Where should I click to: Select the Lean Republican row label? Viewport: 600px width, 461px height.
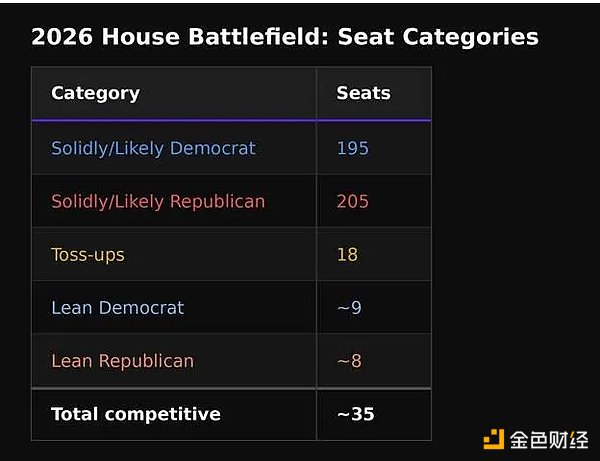pos(122,361)
